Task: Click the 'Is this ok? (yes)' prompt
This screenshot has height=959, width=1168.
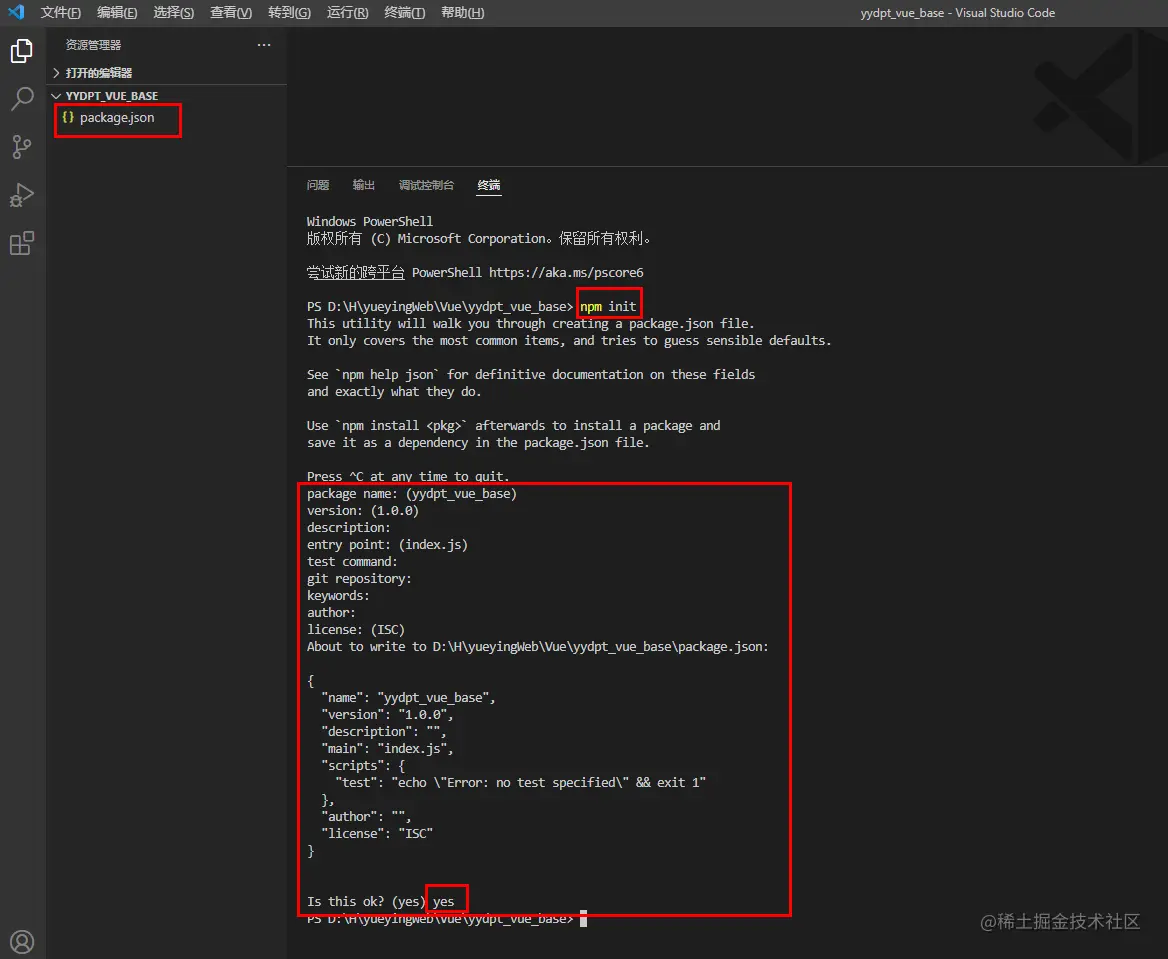Action: [366, 902]
